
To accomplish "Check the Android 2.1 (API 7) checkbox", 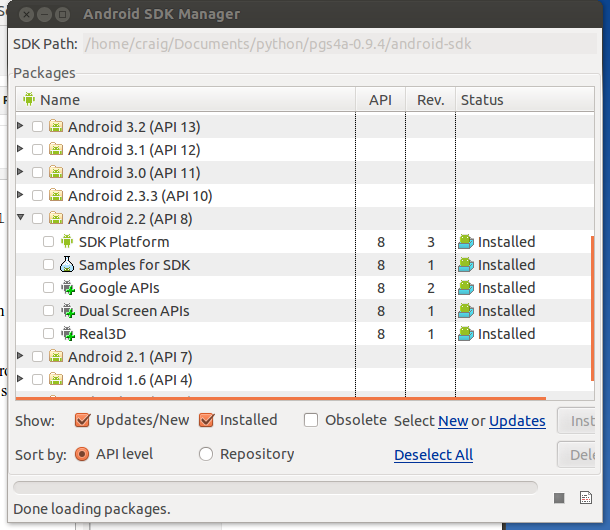I will (x=37, y=356).
